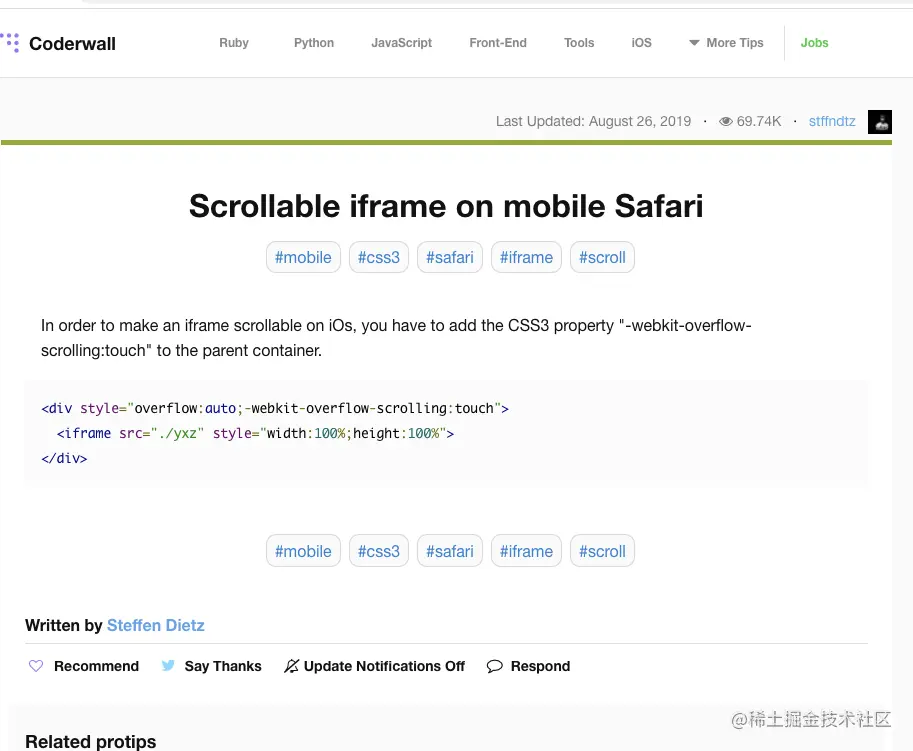Click the article title 'Scrollable iframe on mobile Safari'
The height and width of the screenshot is (751, 913).
coord(446,206)
